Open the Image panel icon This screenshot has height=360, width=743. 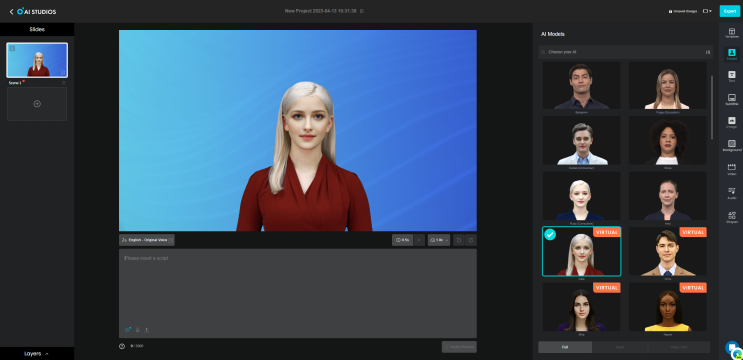coord(732,122)
